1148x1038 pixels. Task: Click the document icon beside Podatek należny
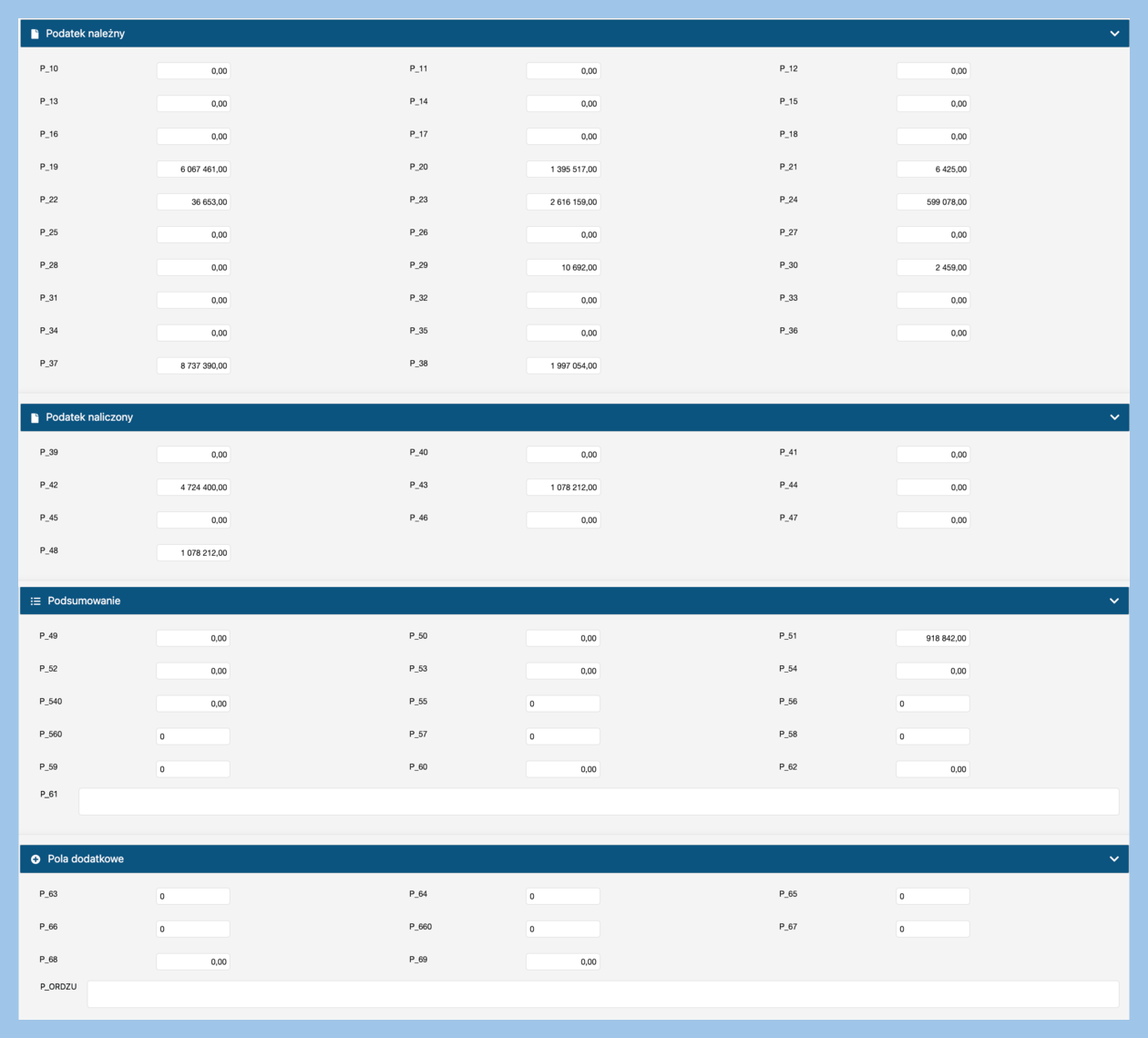tap(35, 34)
